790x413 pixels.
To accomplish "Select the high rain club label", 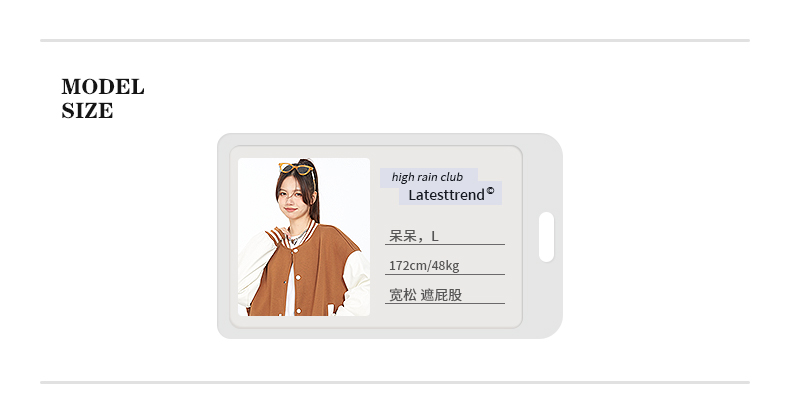I will point(427,177).
